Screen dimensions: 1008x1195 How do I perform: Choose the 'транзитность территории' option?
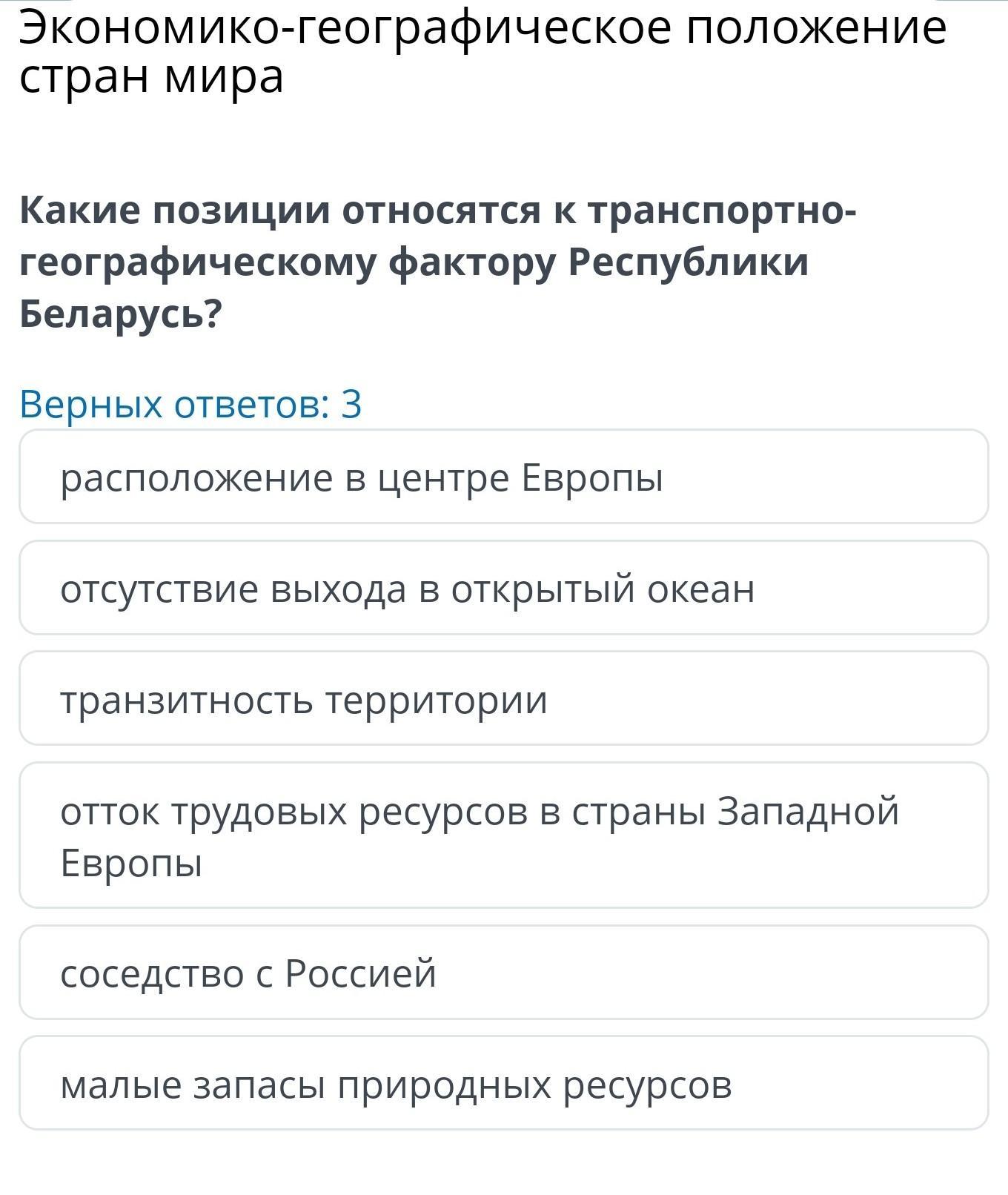tap(504, 699)
